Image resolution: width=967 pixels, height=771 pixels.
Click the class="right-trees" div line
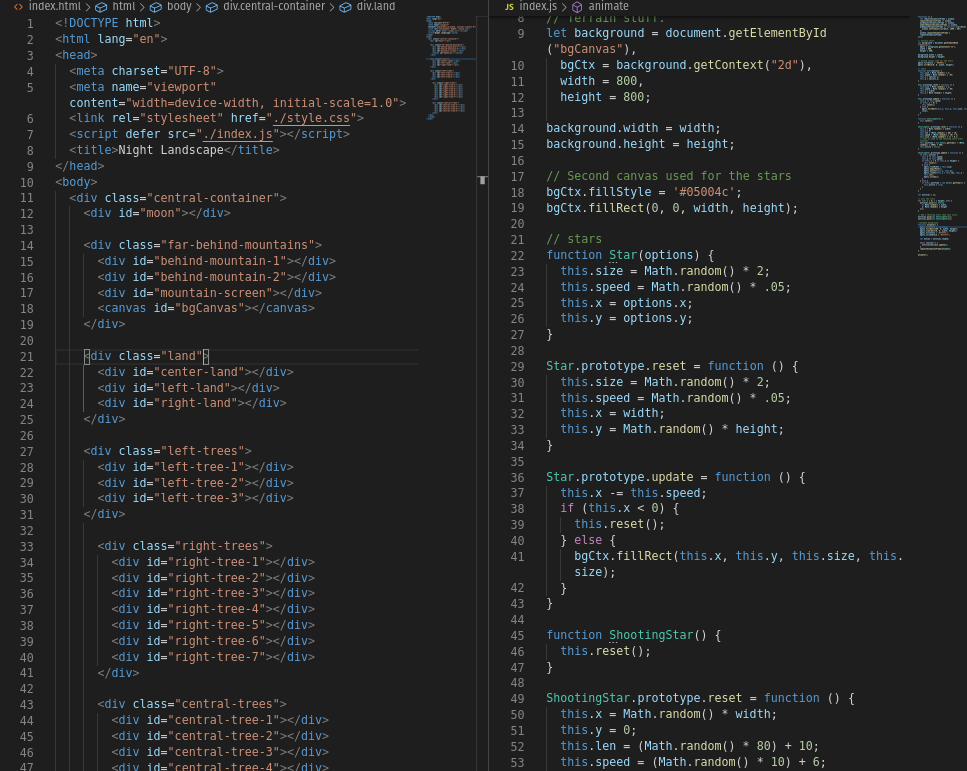point(185,546)
